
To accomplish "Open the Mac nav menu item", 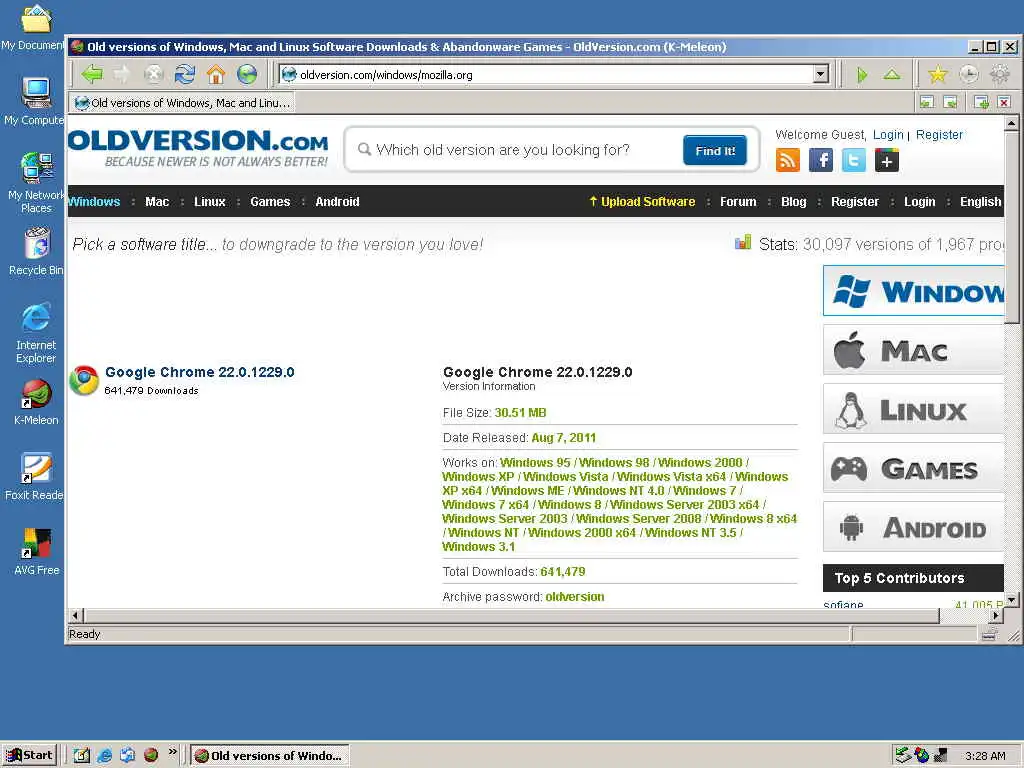I will point(157,202).
